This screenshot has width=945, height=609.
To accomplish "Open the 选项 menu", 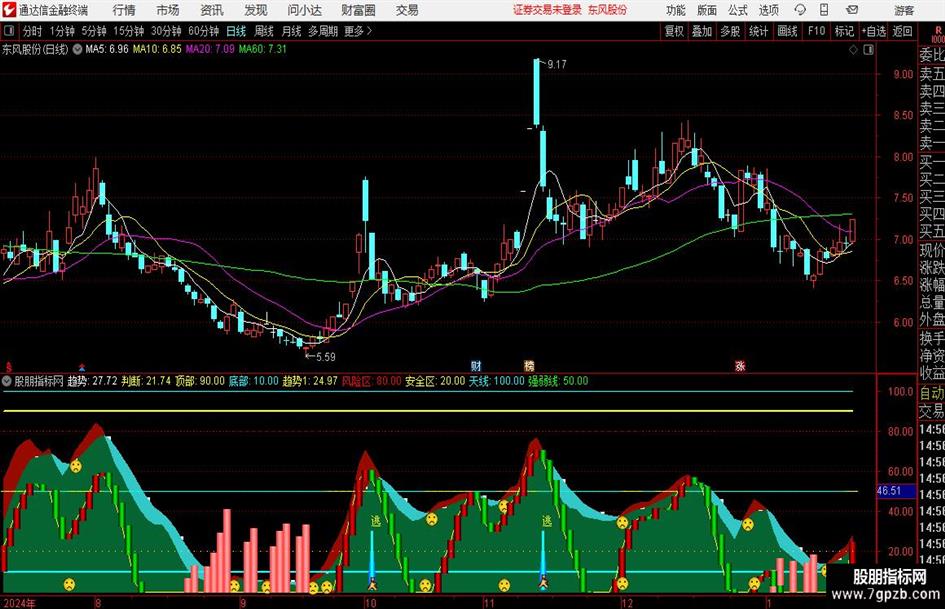I will point(769,10).
